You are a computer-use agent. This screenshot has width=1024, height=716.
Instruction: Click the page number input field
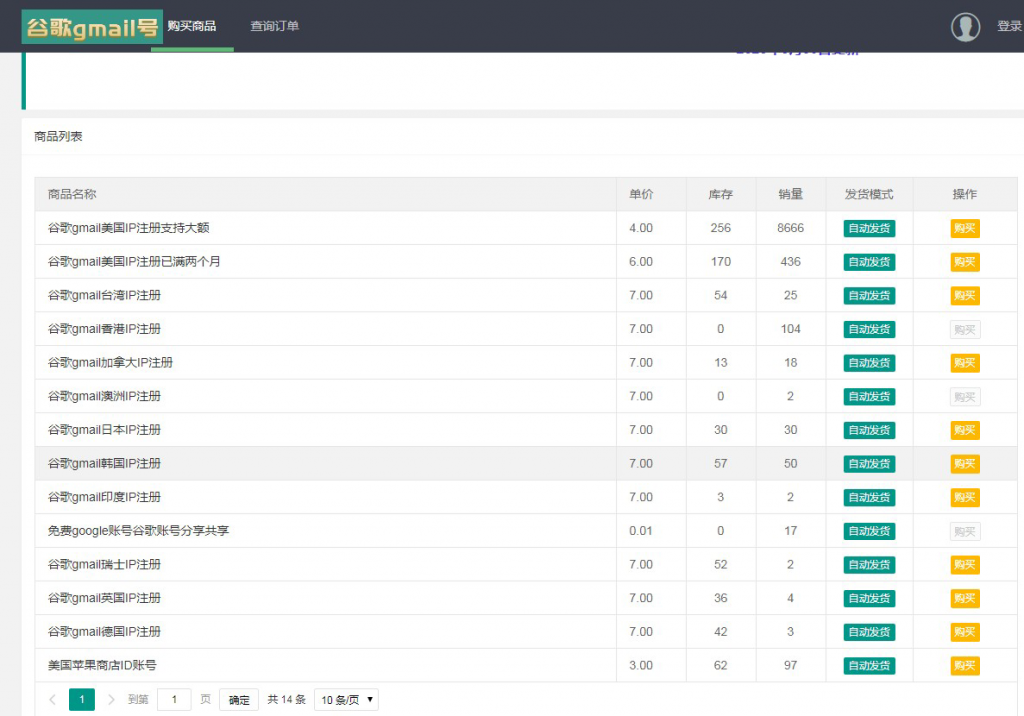click(x=174, y=700)
